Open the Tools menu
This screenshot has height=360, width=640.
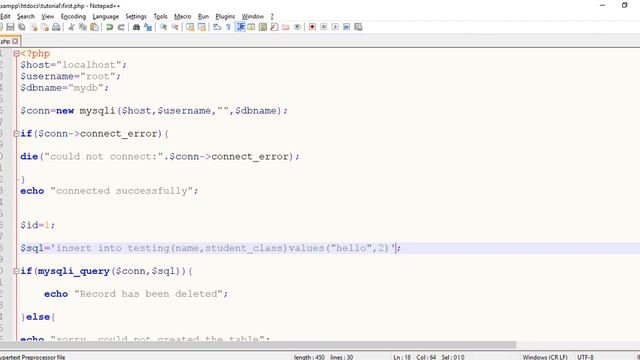pyautogui.click(x=160, y=16)
